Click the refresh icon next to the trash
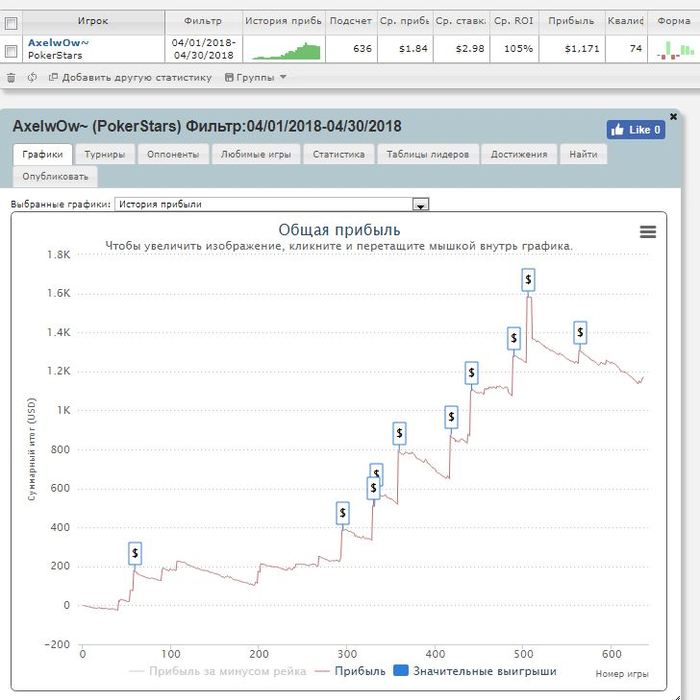The width and height of the screenshot is (700, 700). pos(32,78)
